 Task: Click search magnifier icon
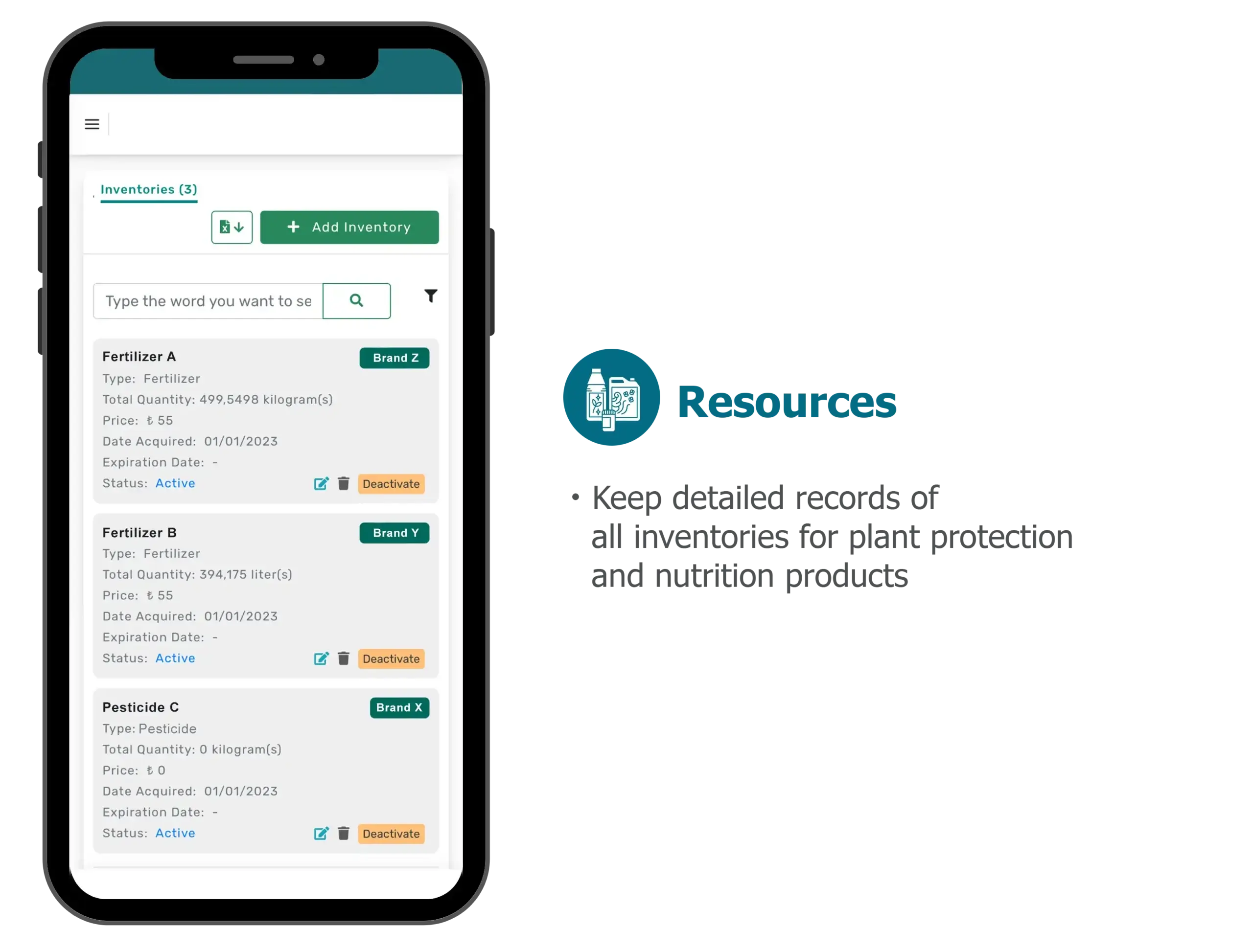355,300
